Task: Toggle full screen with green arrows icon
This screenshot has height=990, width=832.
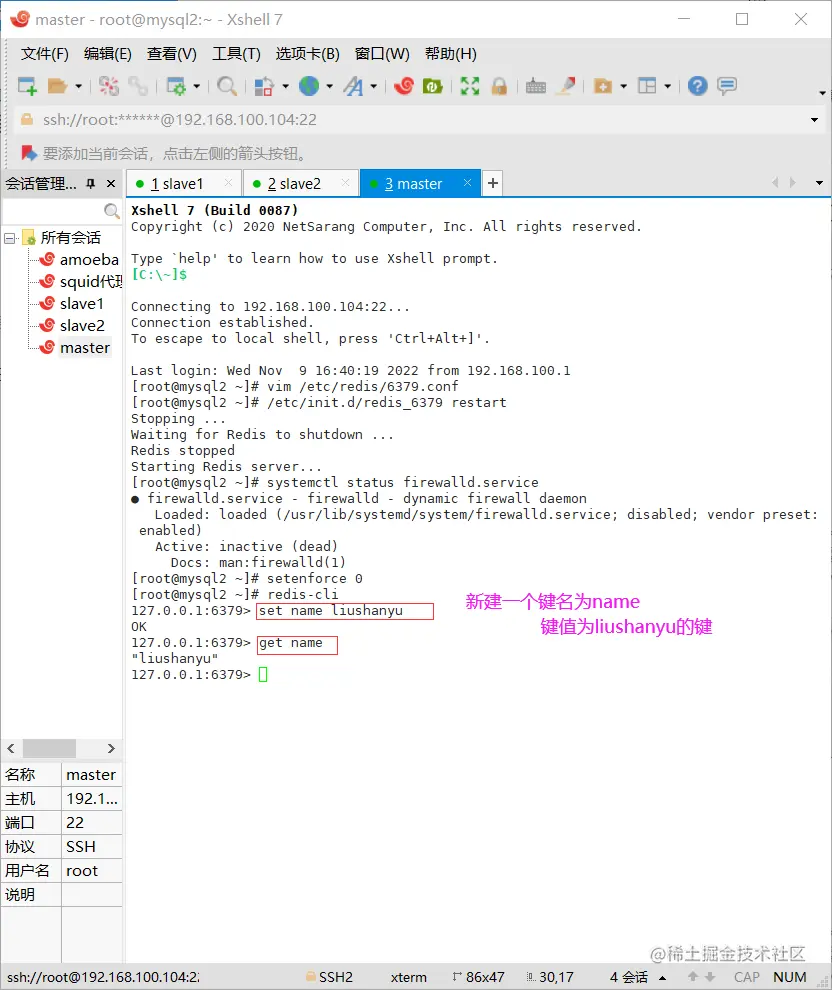Action: (470, 86)
